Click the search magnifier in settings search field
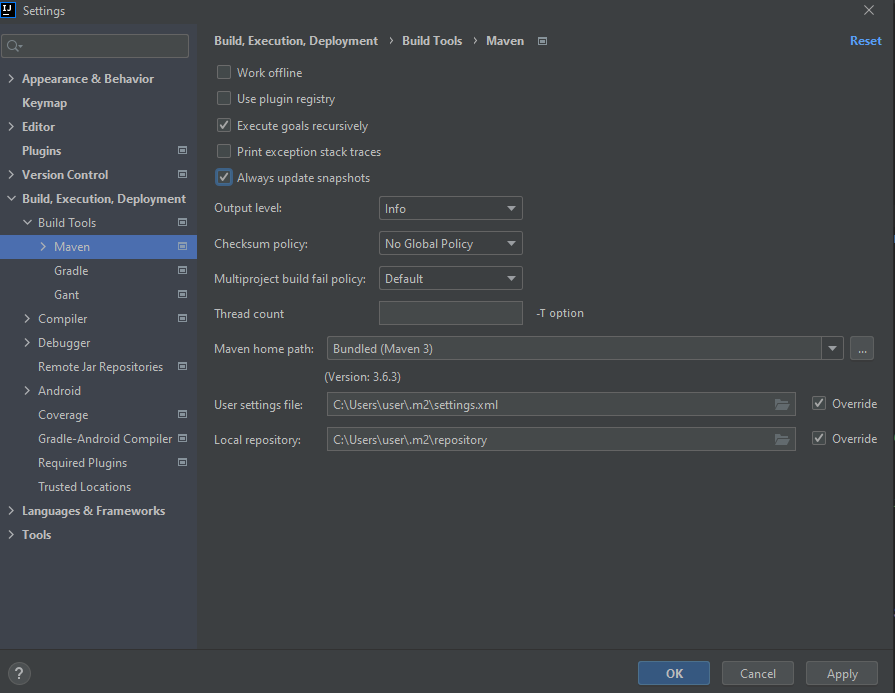This screenshot has width=895, height=693. [x=13, y=45]
